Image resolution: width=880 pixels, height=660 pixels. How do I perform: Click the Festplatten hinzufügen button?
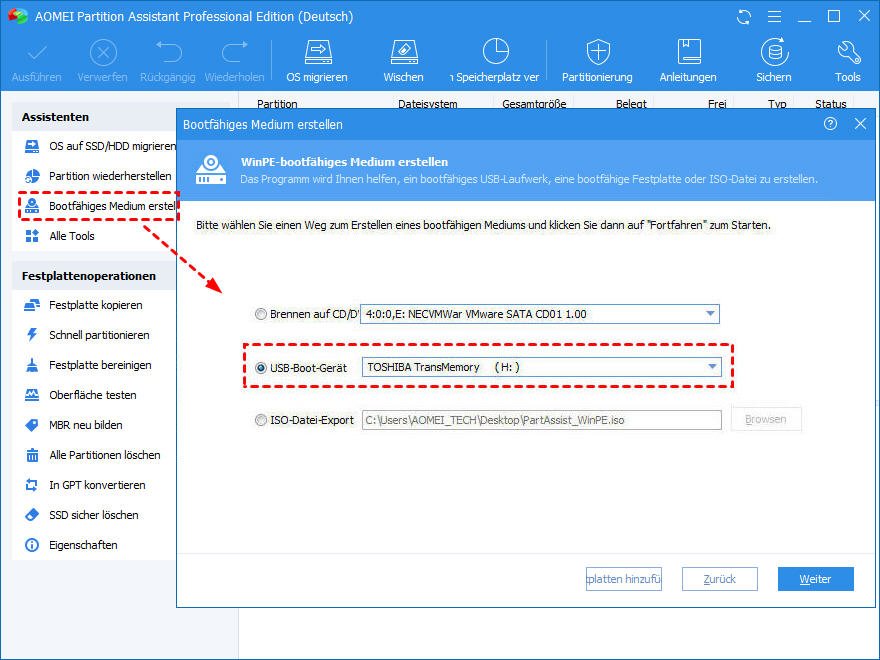pos(624,579)
